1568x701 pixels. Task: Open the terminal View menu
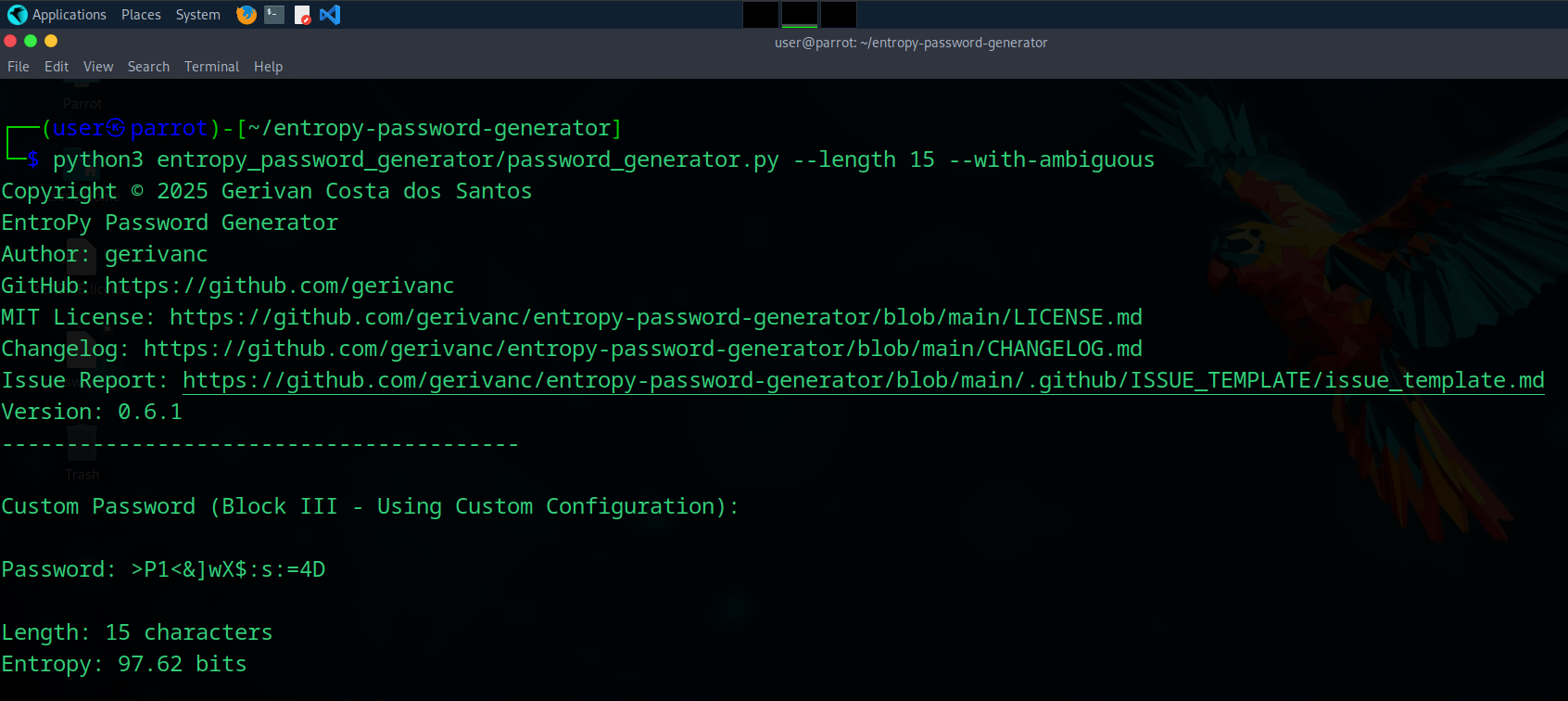[98, 67]
